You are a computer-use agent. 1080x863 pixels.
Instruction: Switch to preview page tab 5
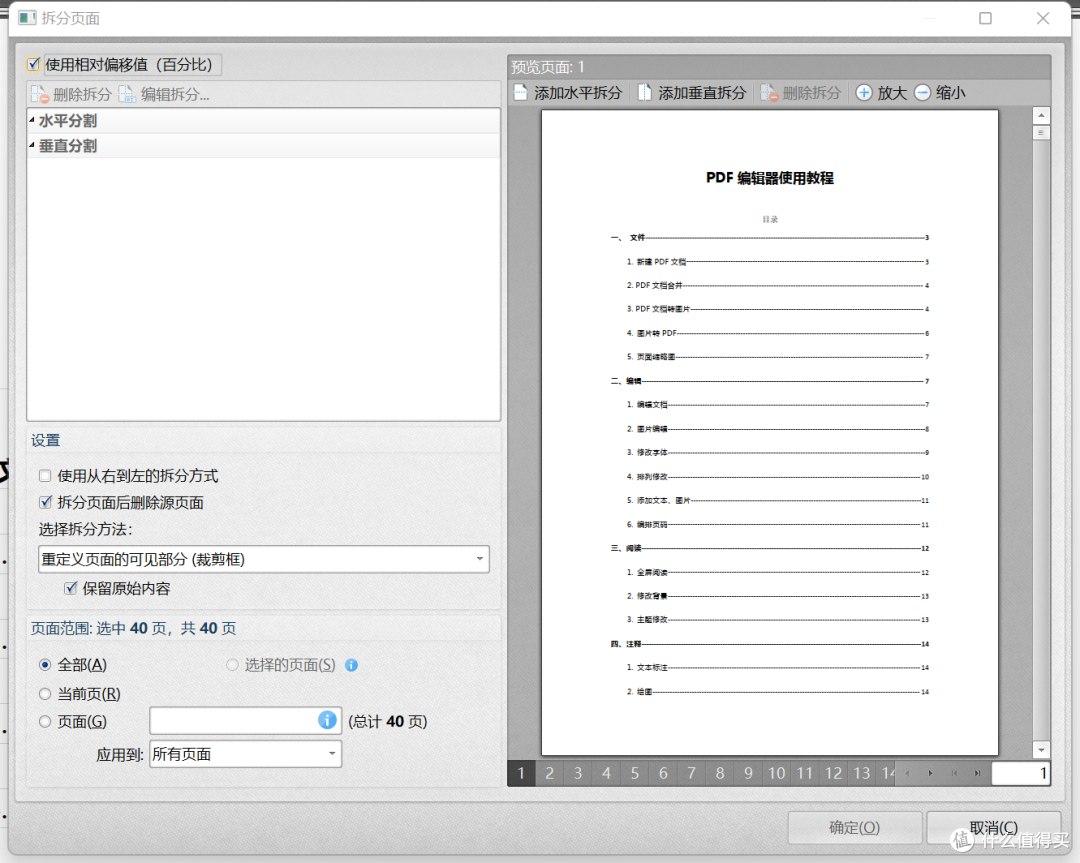tap(634, 773)
